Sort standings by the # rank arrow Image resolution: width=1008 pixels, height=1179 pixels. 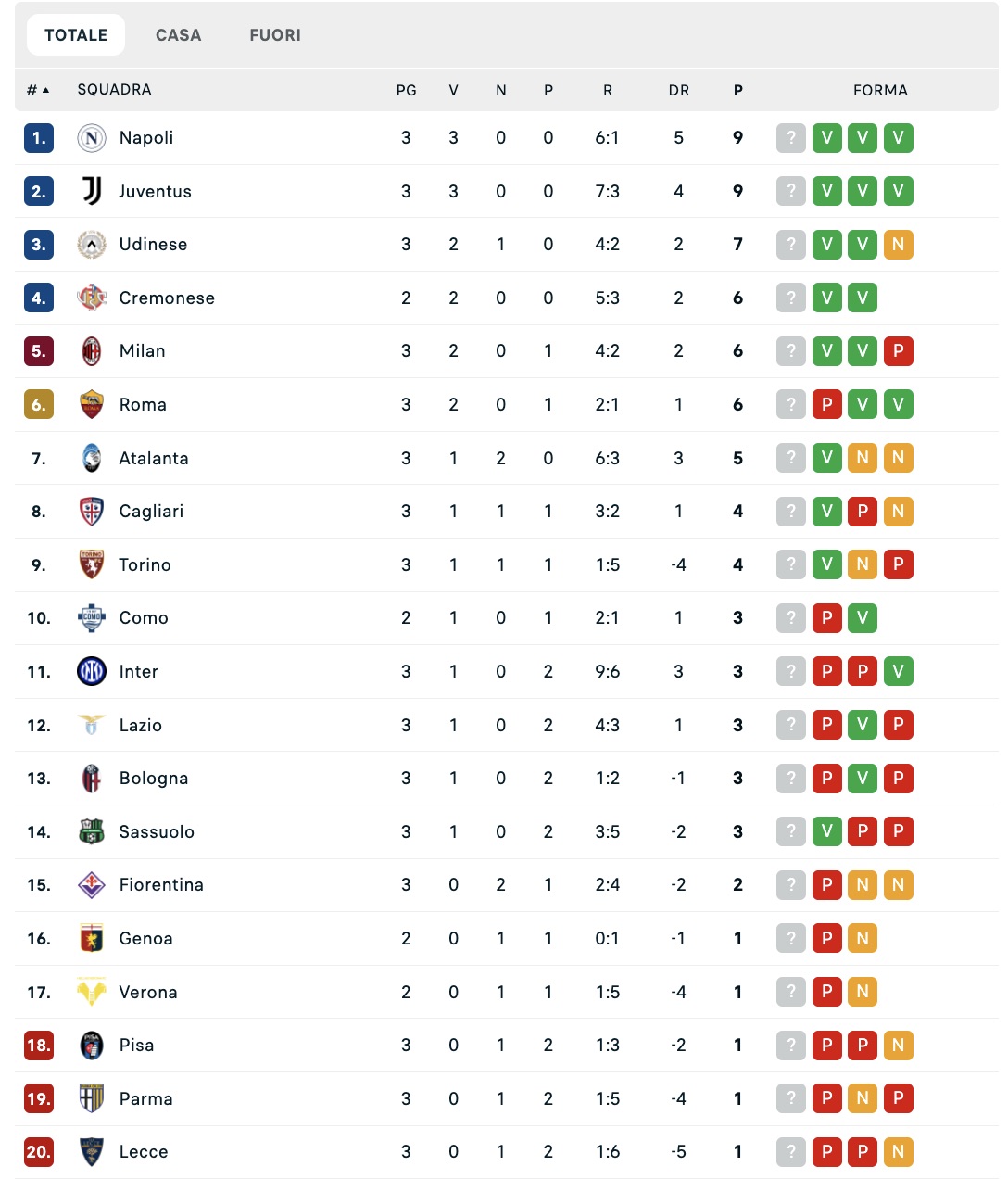(x=38, y=90)
